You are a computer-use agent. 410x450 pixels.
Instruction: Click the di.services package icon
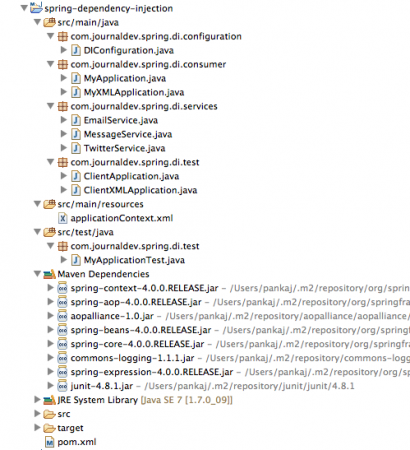[63, 106]
